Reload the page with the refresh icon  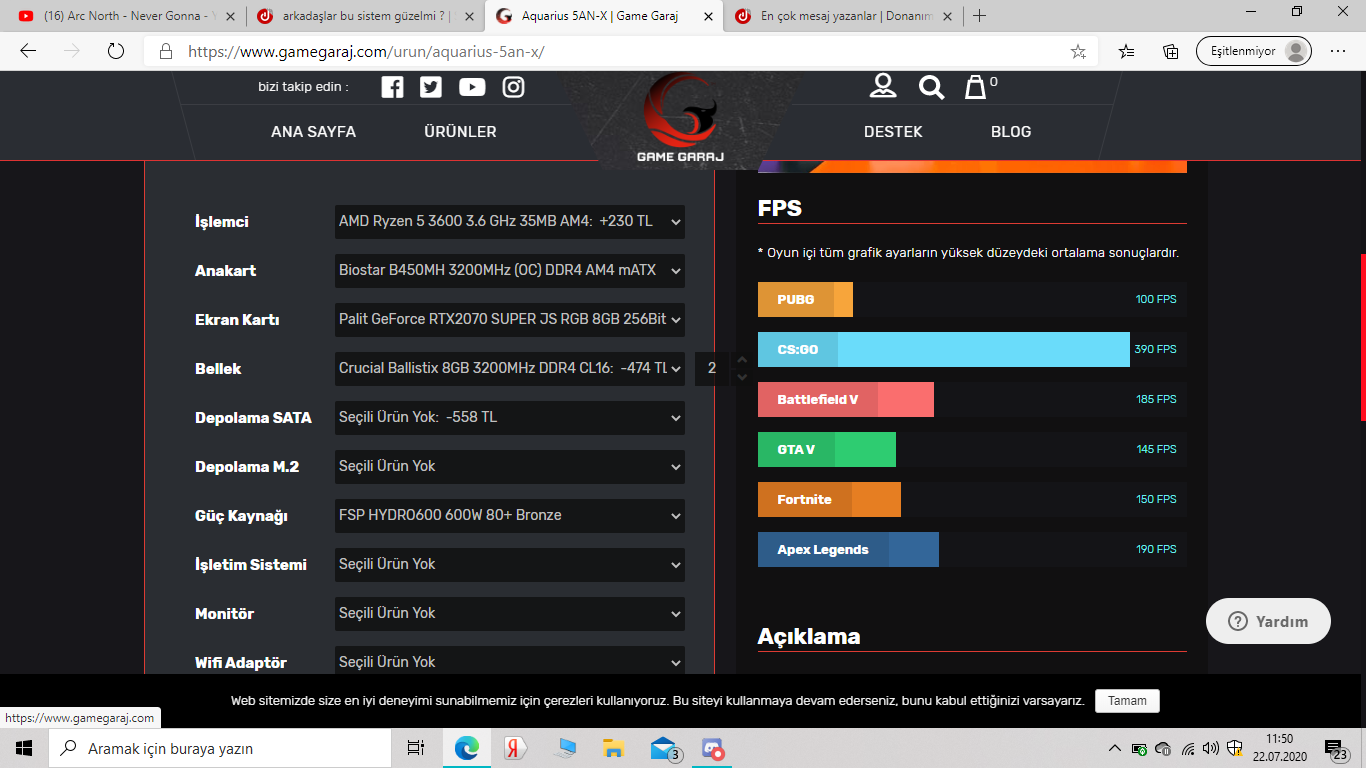coord(115,51)
